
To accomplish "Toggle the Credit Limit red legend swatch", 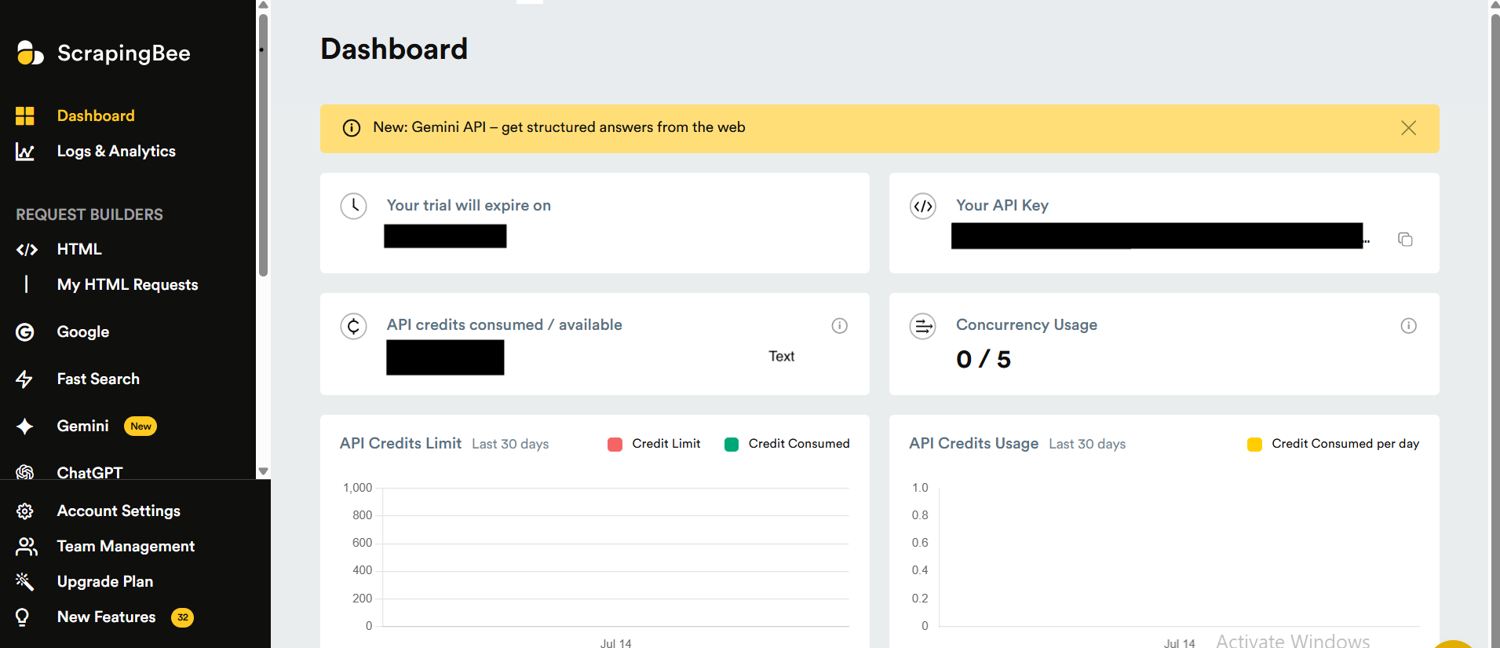I will click(x=615, y=444).
